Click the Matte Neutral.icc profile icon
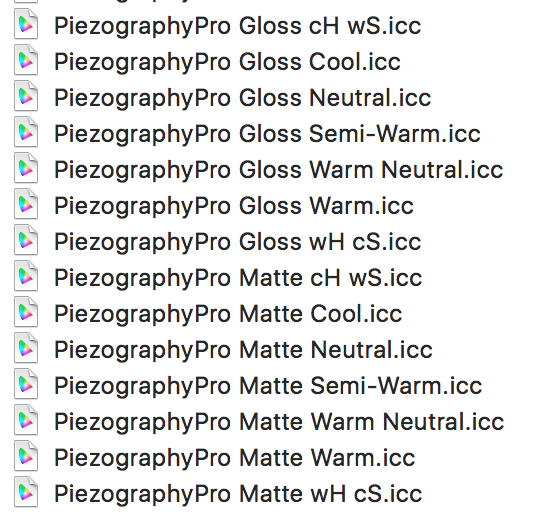 click(26, 349)
